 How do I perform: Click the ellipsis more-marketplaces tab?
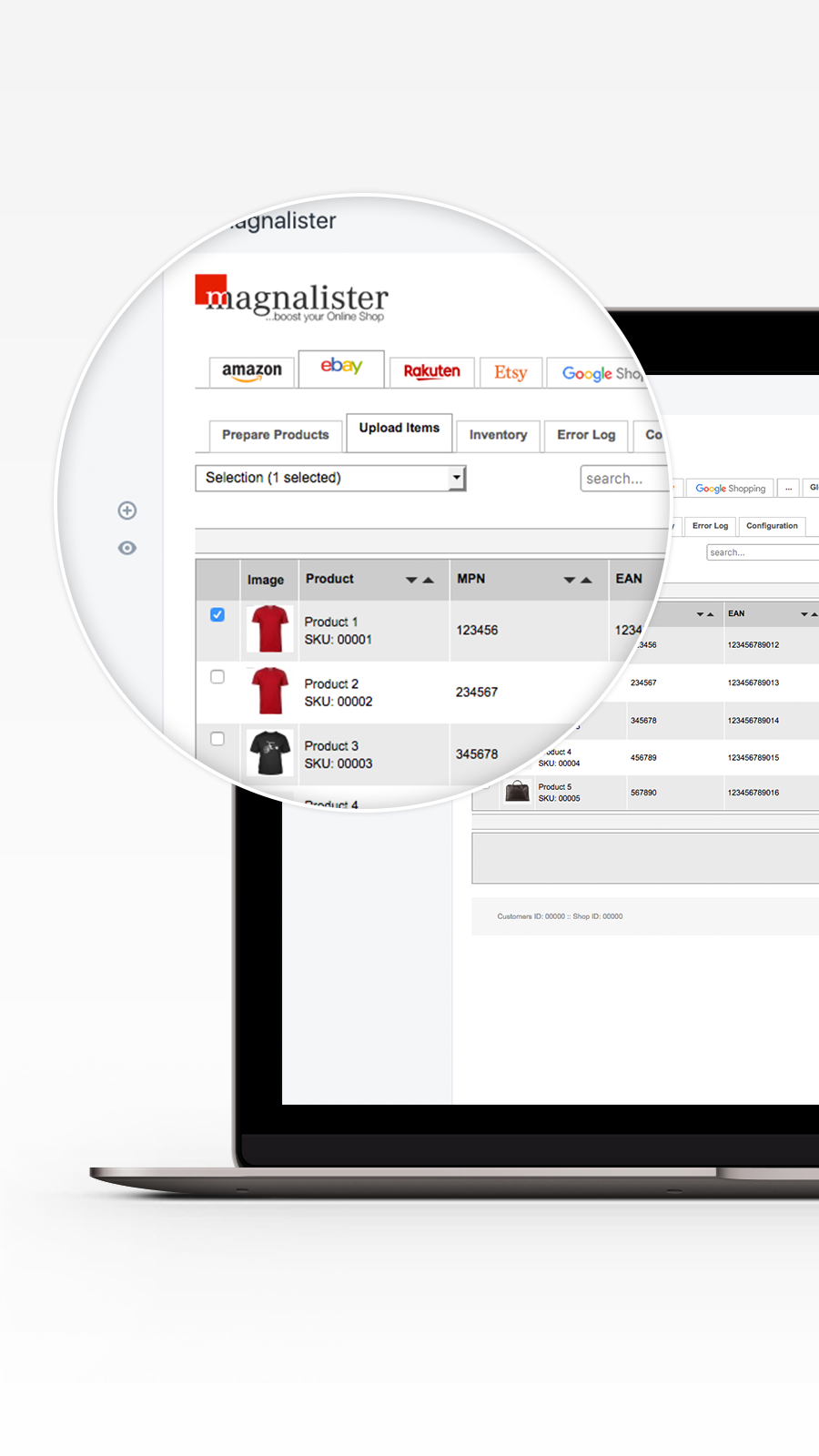[x=789, y=489]
